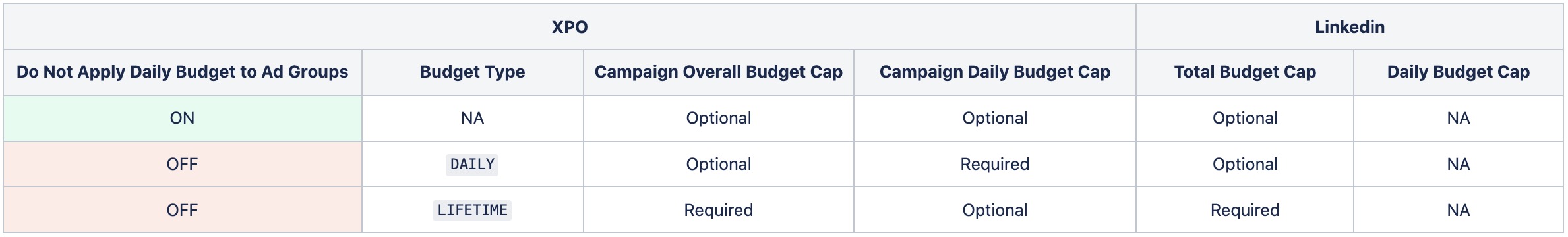This screenshot has width=1568, height=237.
Task: Click the OFF cell in the LIFETIME row
Action: pyautogui.click(x=183, y=210)
